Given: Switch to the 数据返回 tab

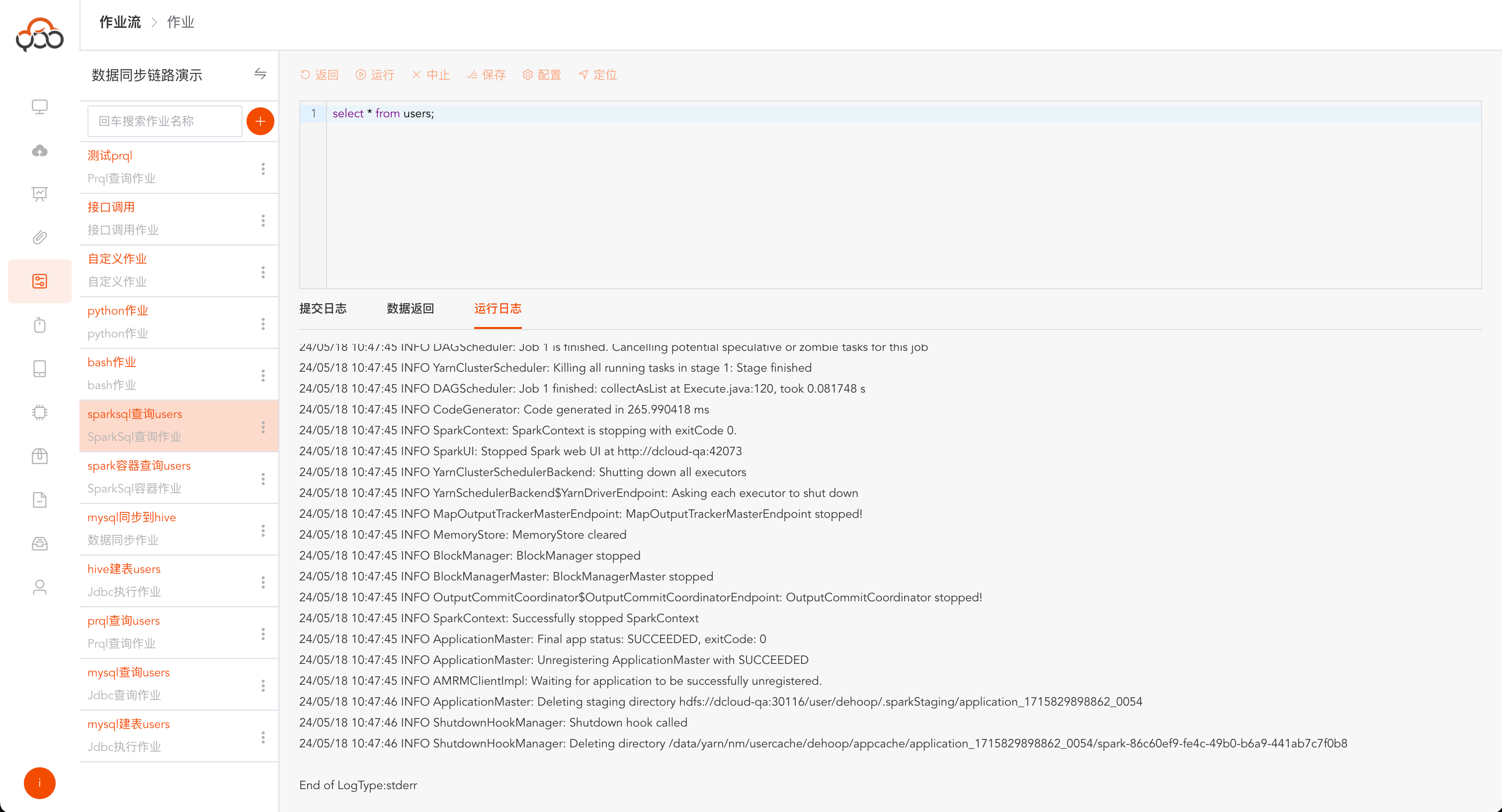Looking at the screenshot, I should [410, 309].
